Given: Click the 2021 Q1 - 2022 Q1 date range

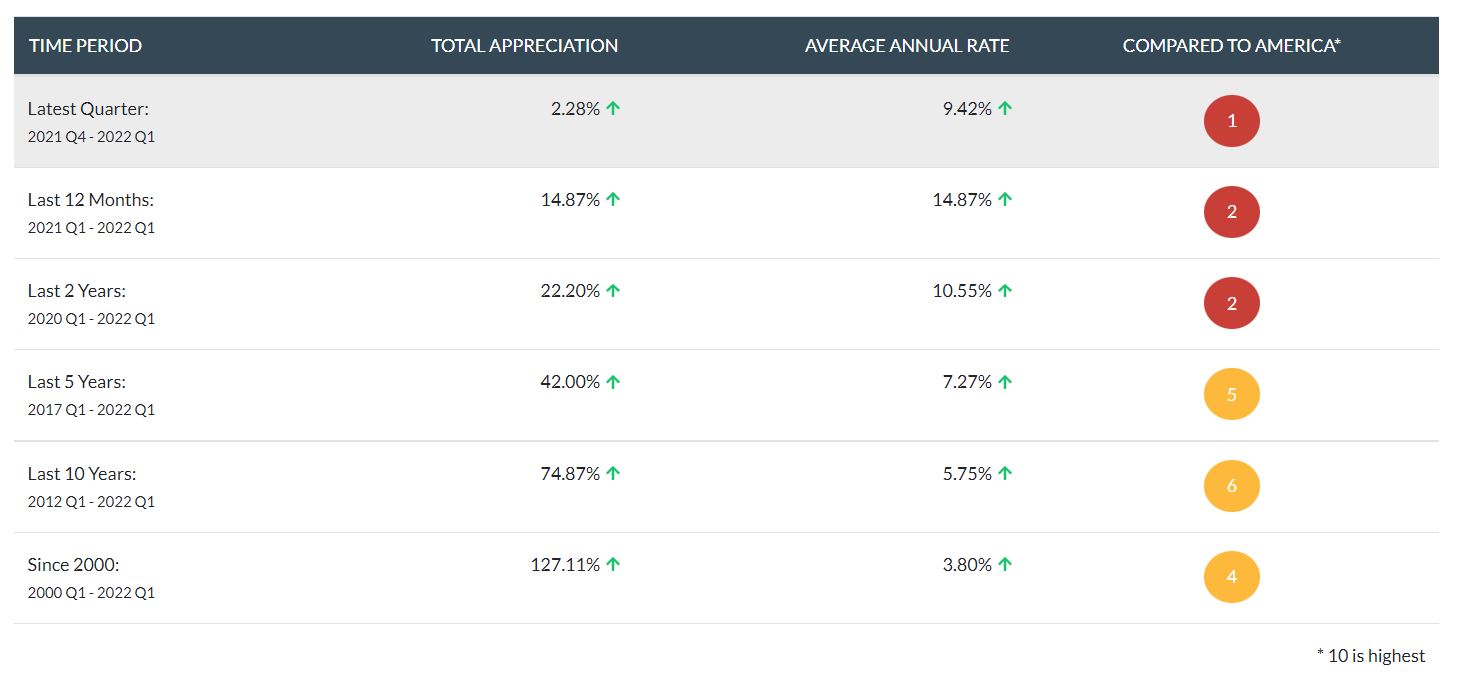Looking at the screenshot, I should click(x=91, y=228).
